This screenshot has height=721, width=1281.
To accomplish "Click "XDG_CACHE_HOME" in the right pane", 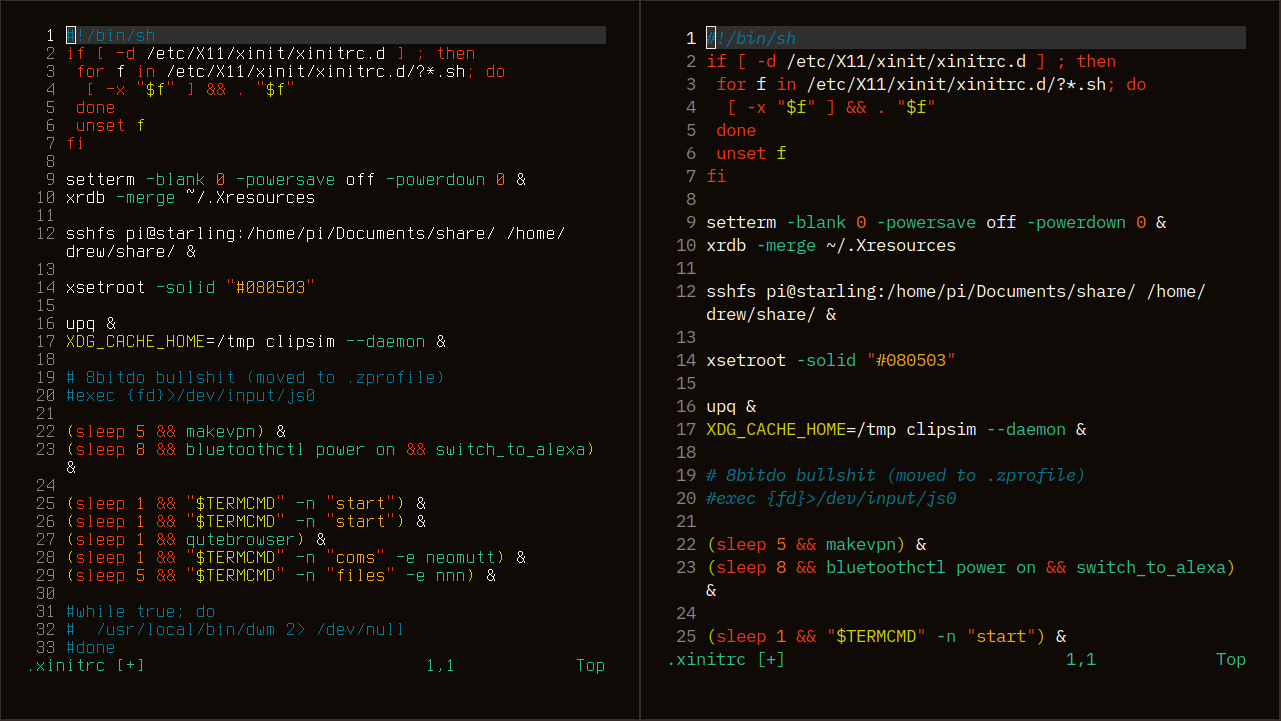I will pos(775,430).
